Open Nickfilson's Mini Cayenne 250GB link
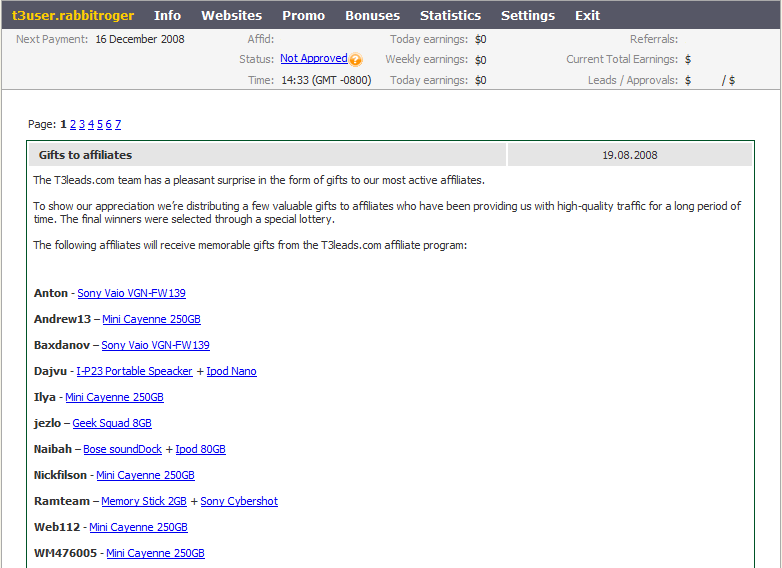The height and width of the screenshot is (568, 782). pos(145,475)
